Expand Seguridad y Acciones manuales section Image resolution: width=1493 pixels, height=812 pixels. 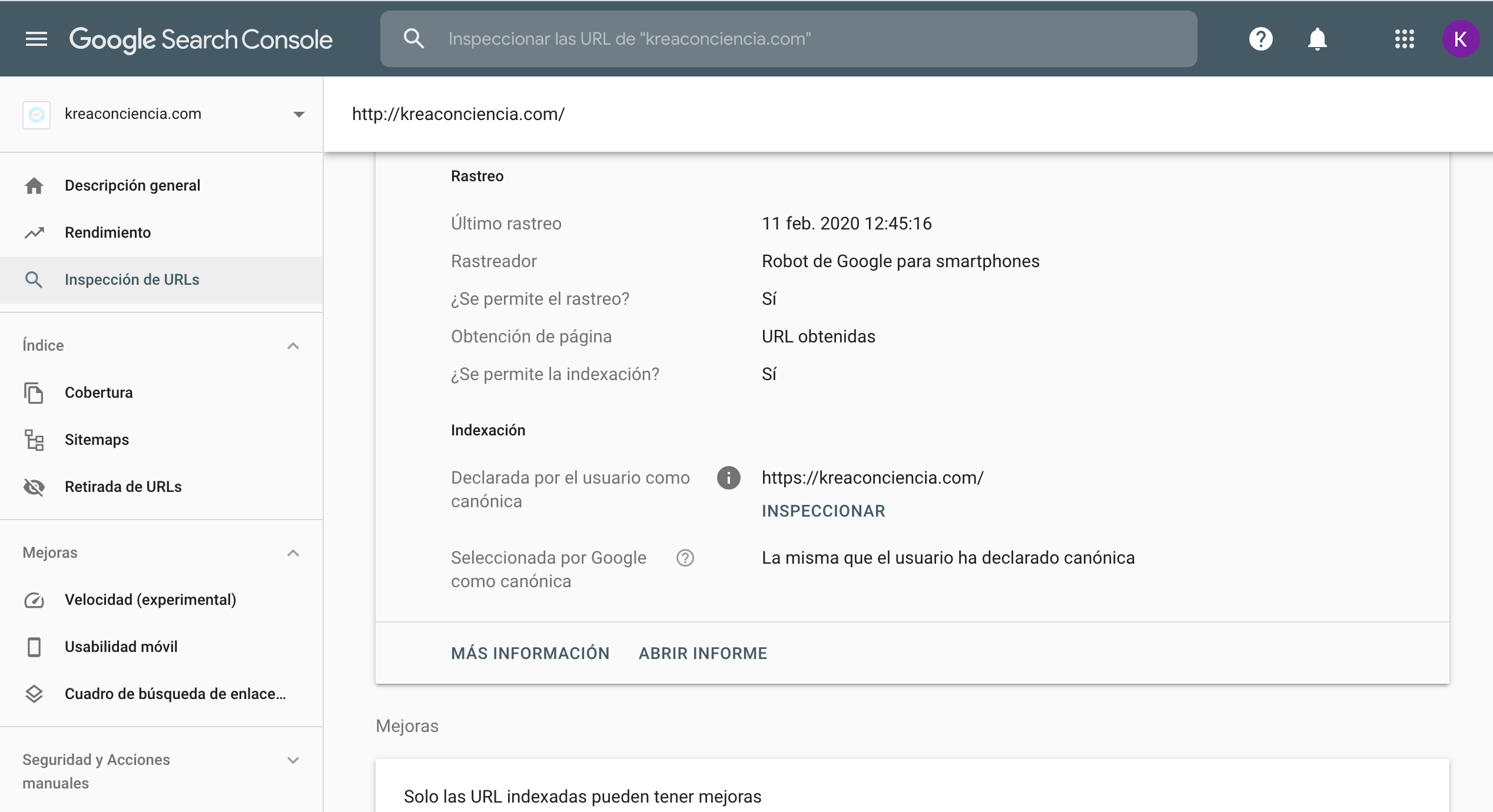(293, 760)
